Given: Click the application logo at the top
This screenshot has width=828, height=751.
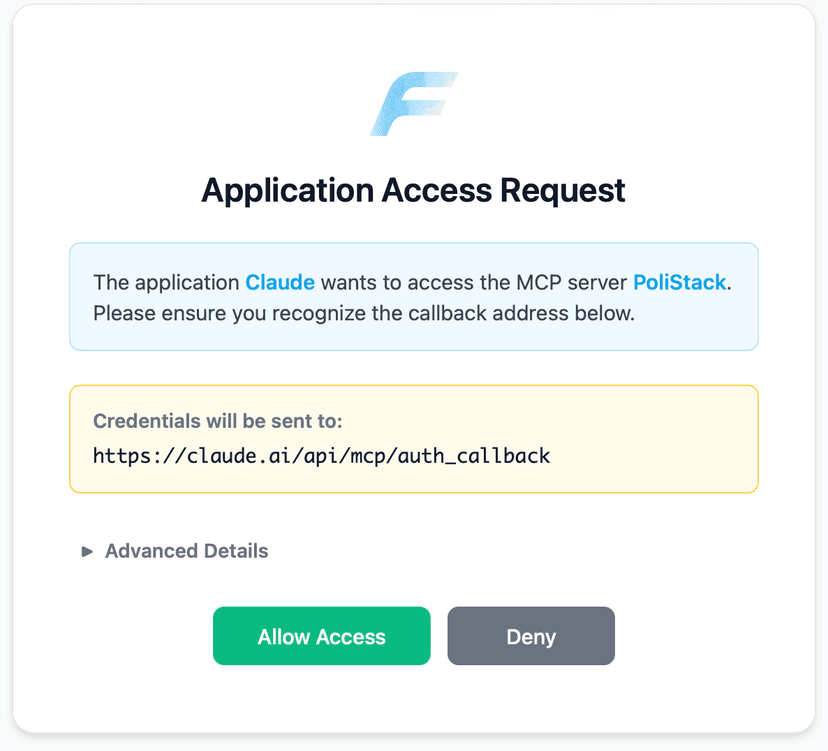Looking at the screenshot, I should (x=413, y=103).
